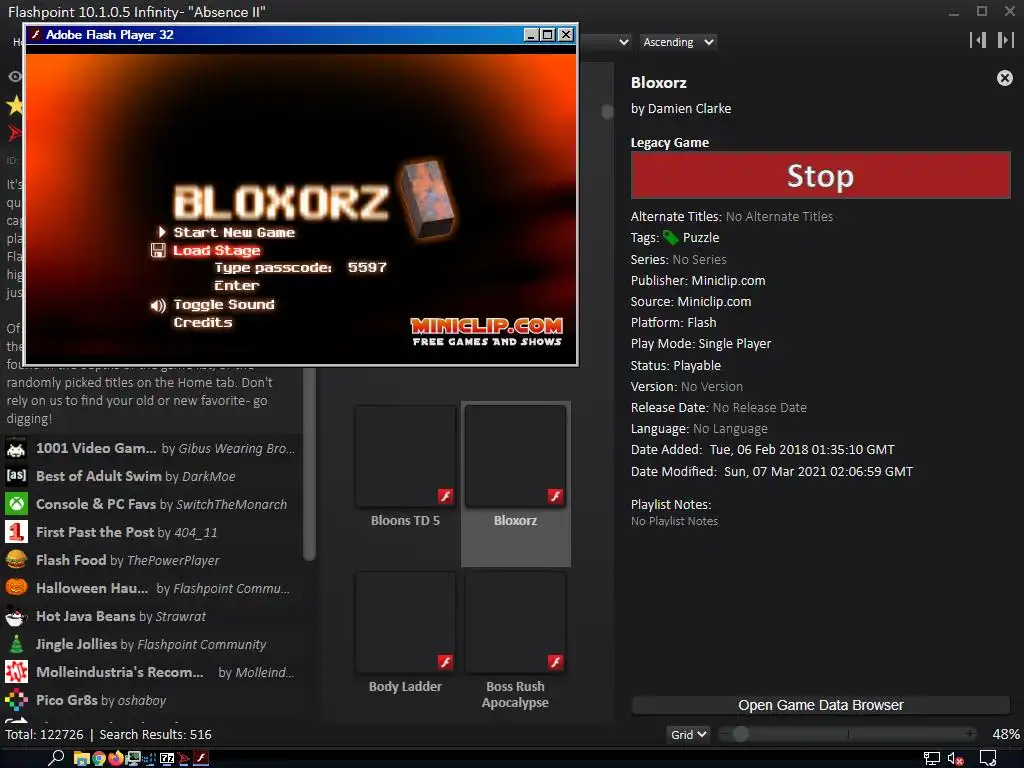The image size is (1024, 768).
Task: Click Total: 122726 in status bar
Action: [44, 734]
